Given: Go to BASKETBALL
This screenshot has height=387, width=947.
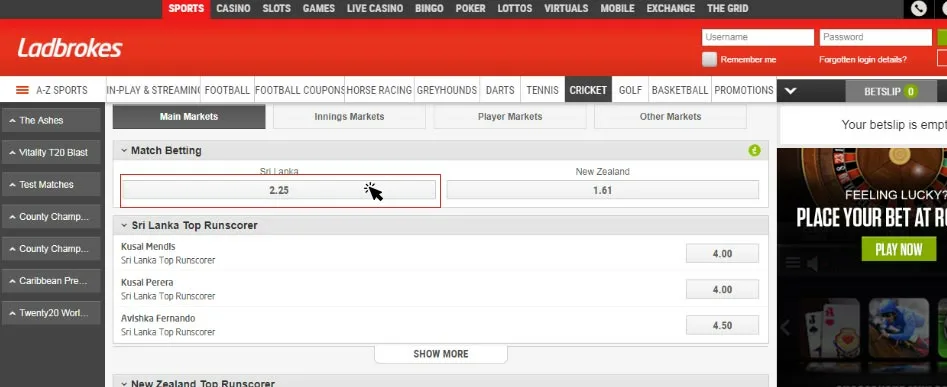Looking at the screenshot, I should [x=679, y=90].
